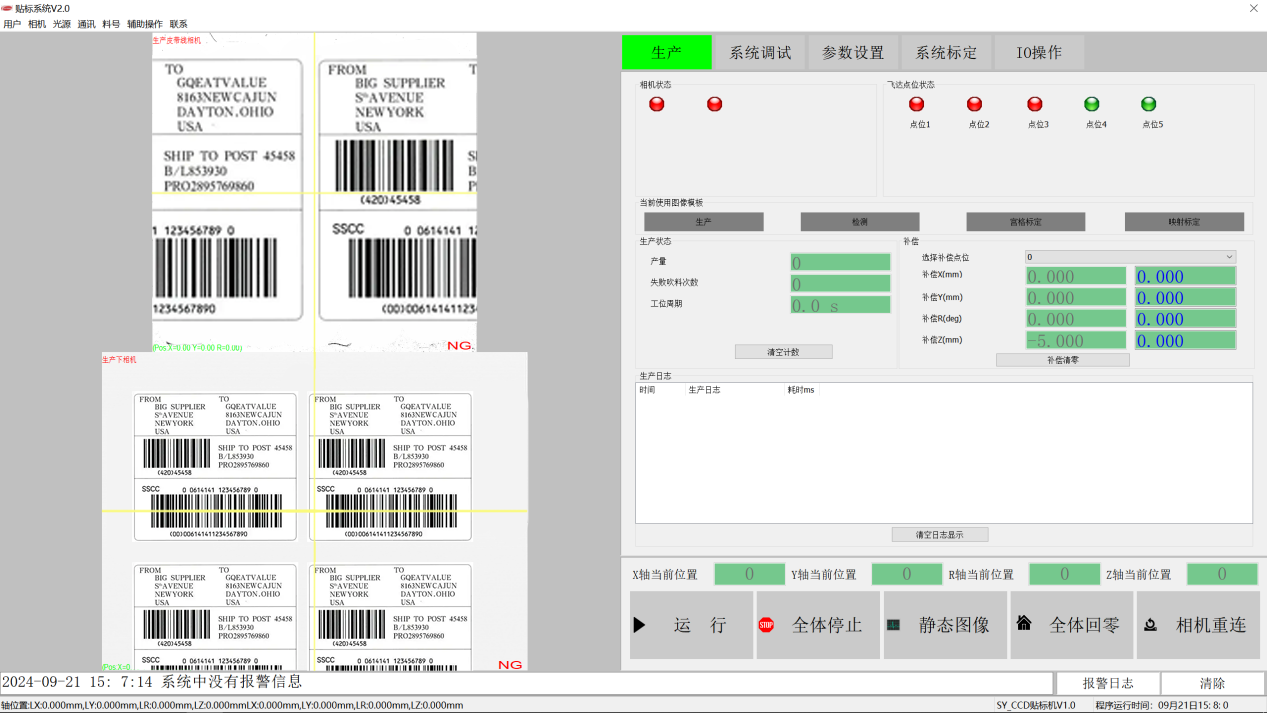This screenshot has width=1267, height=713.
Task: Open the 报警日志 alarm log
Action: click(1108, 683)
